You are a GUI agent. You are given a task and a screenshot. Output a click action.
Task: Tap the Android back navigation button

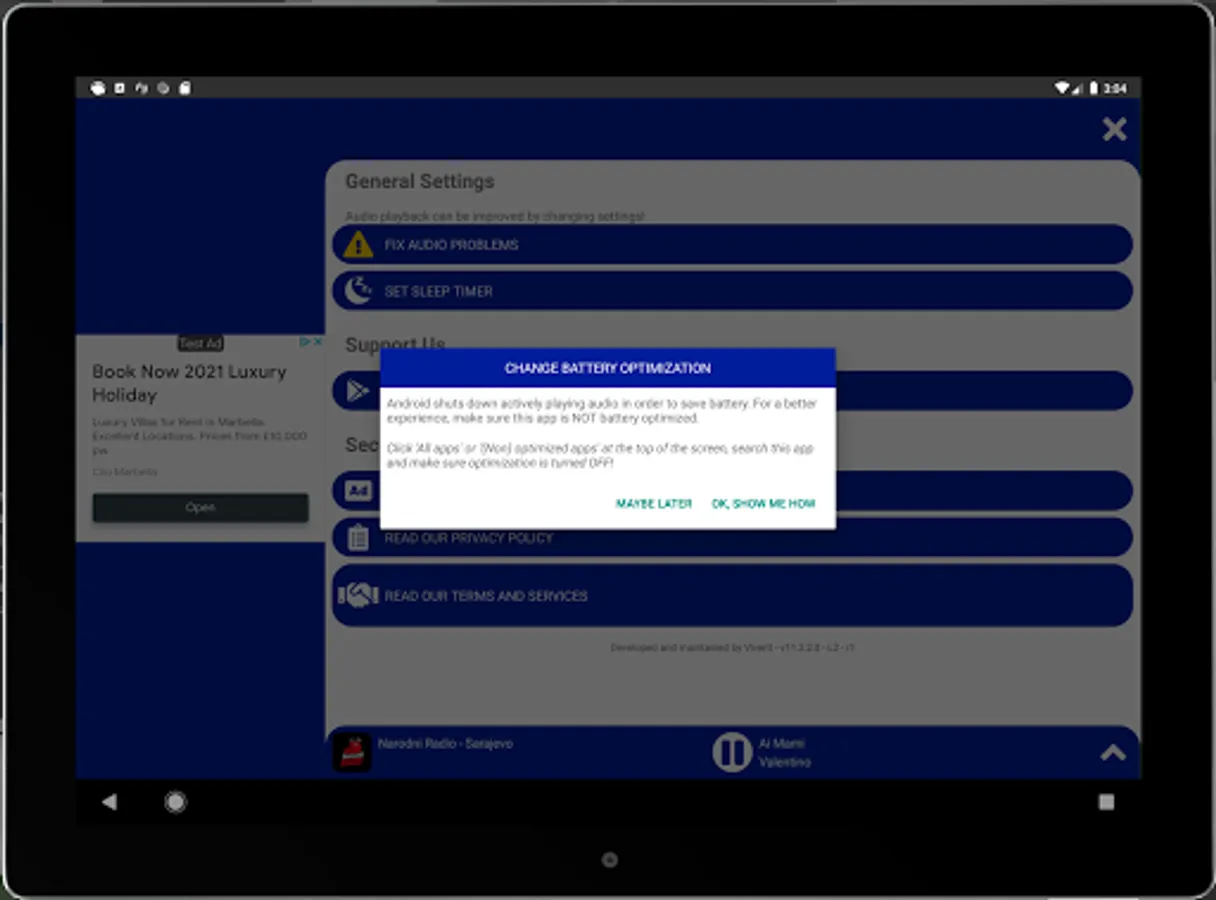tap(109, 801)
